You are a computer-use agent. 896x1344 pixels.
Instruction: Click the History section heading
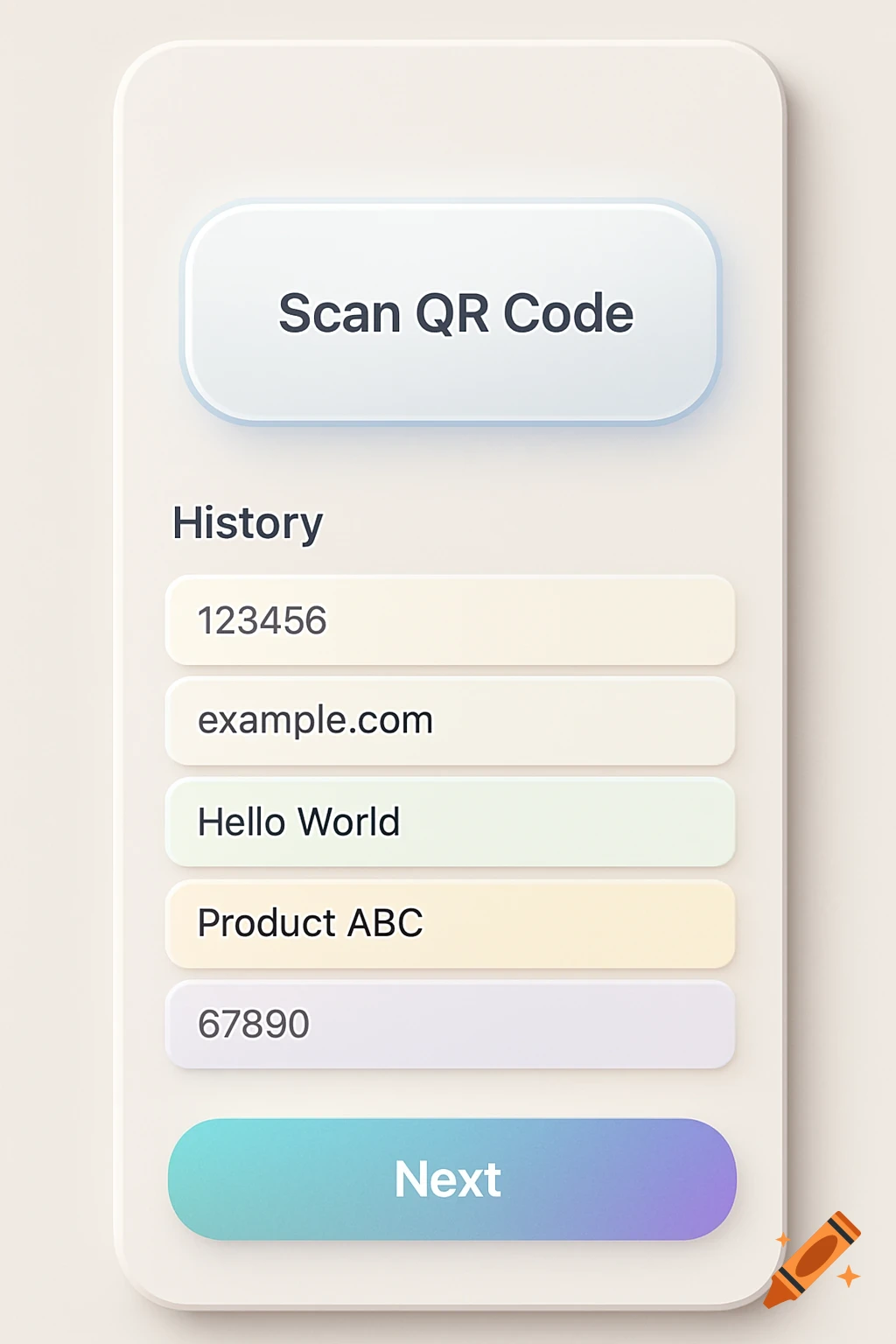coord(248,522)
